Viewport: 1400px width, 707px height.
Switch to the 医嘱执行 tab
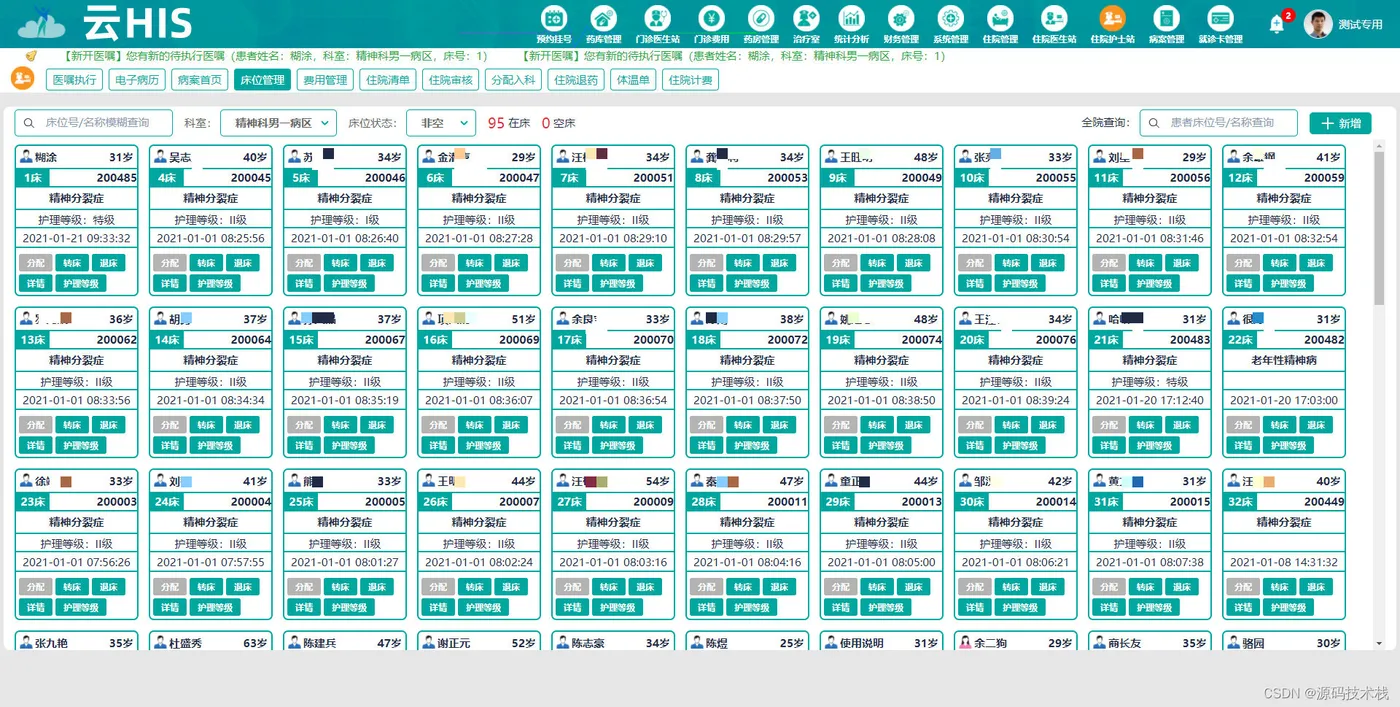[x=75, y=80]
